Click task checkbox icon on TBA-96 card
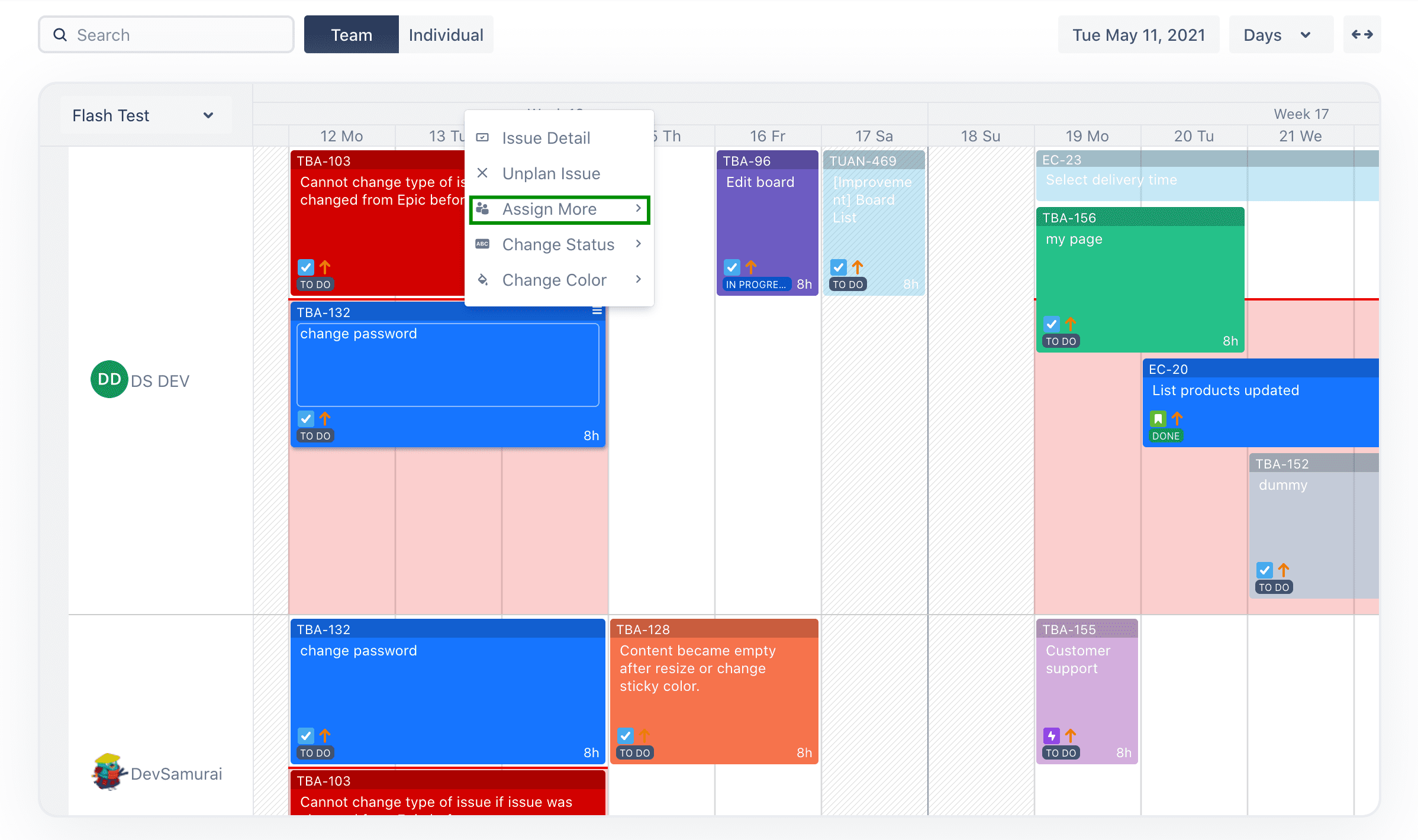 coord(732,267)
